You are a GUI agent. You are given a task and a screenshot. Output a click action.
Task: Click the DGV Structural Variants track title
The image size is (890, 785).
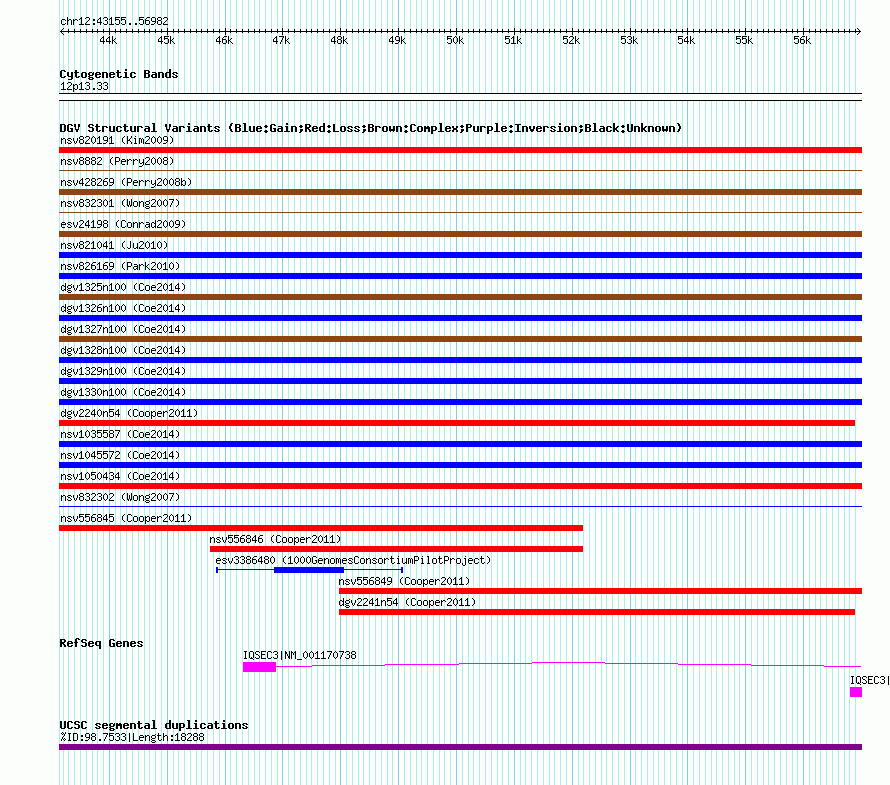(371, 128)
